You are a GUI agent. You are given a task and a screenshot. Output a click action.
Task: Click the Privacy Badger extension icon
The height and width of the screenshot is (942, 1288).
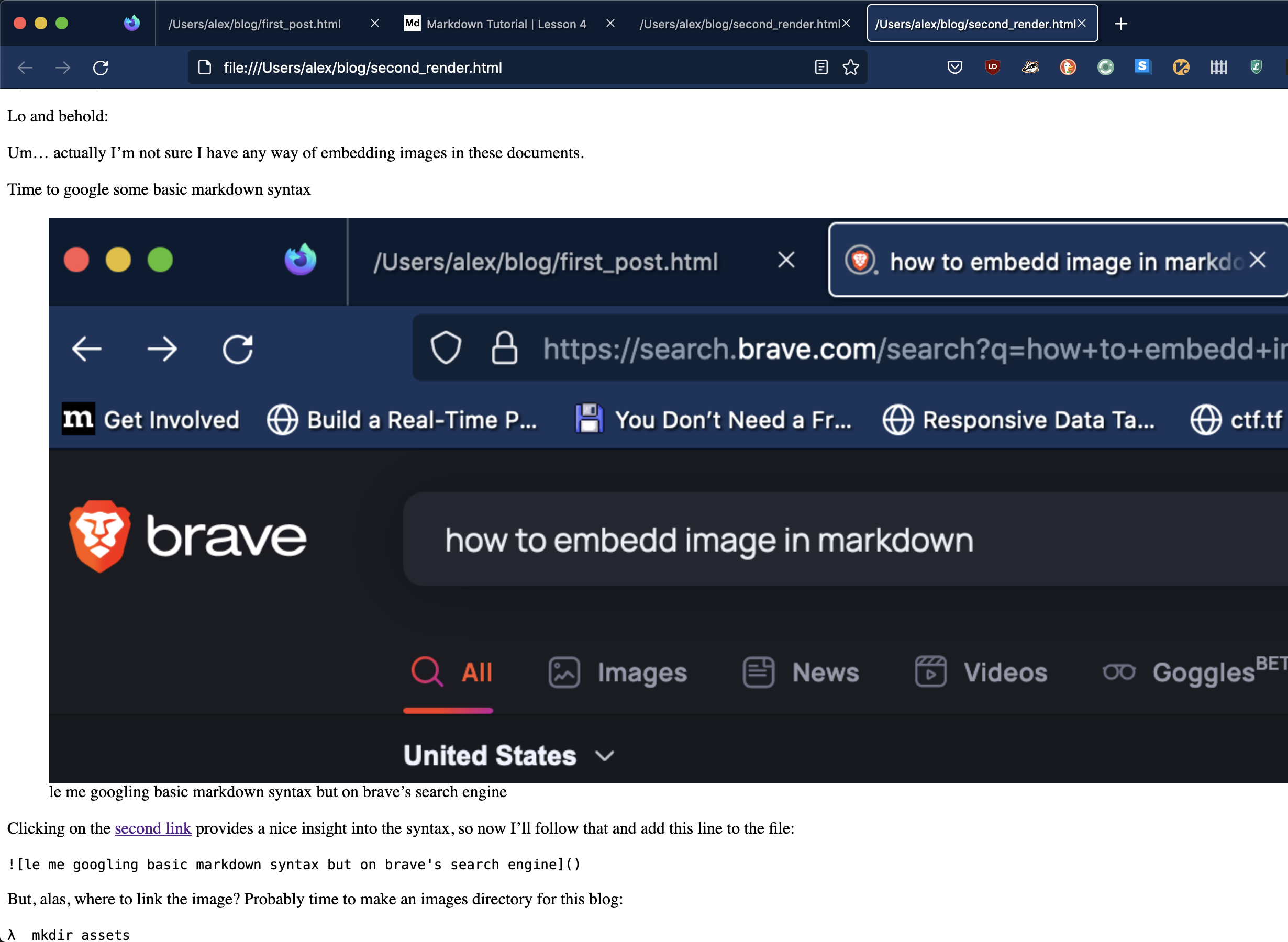(1029, 68)
